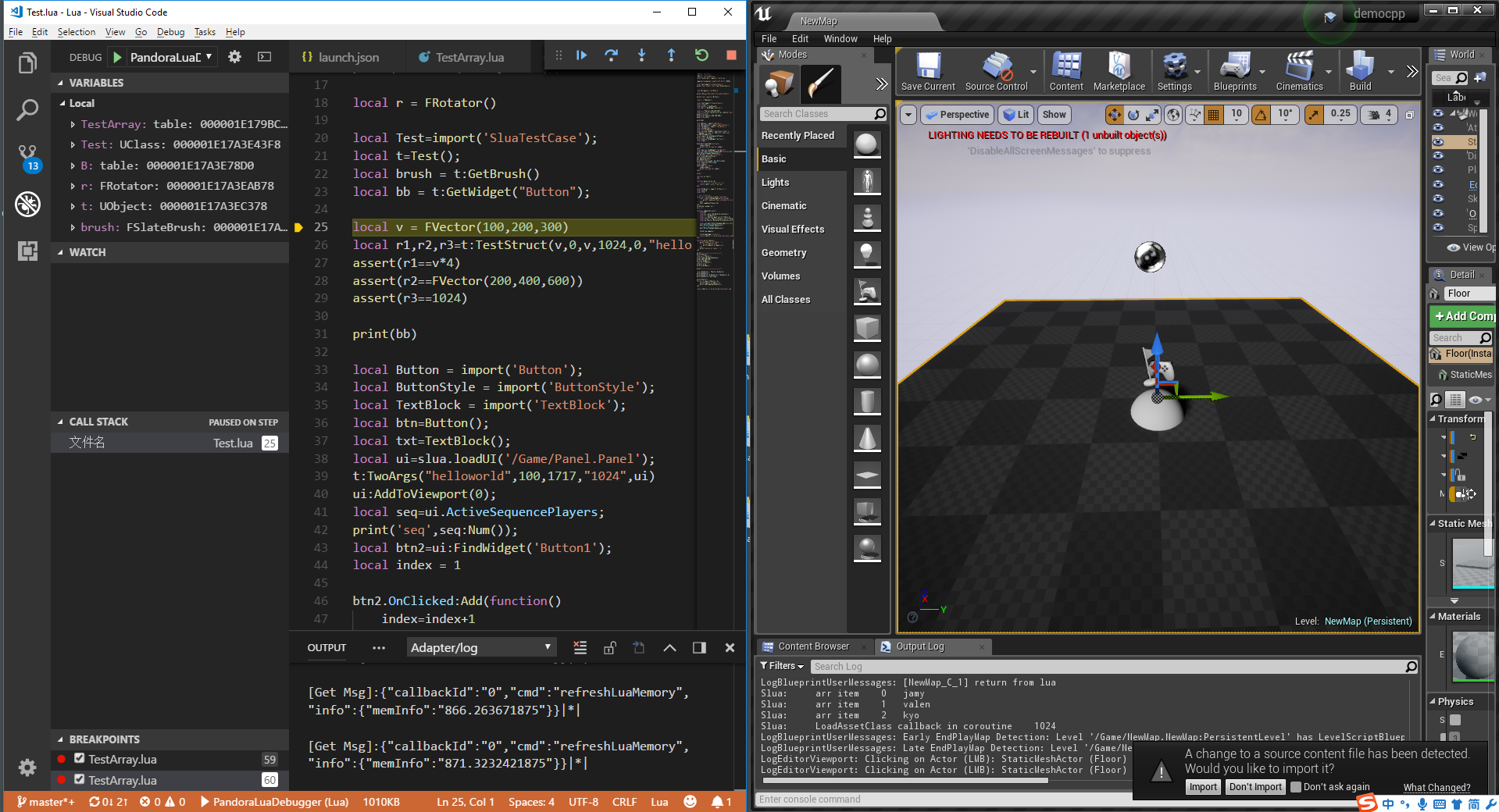The height and width of the screenshot is (812, 1499).
Task: Click Enter console command field
Action: (944, 800)
